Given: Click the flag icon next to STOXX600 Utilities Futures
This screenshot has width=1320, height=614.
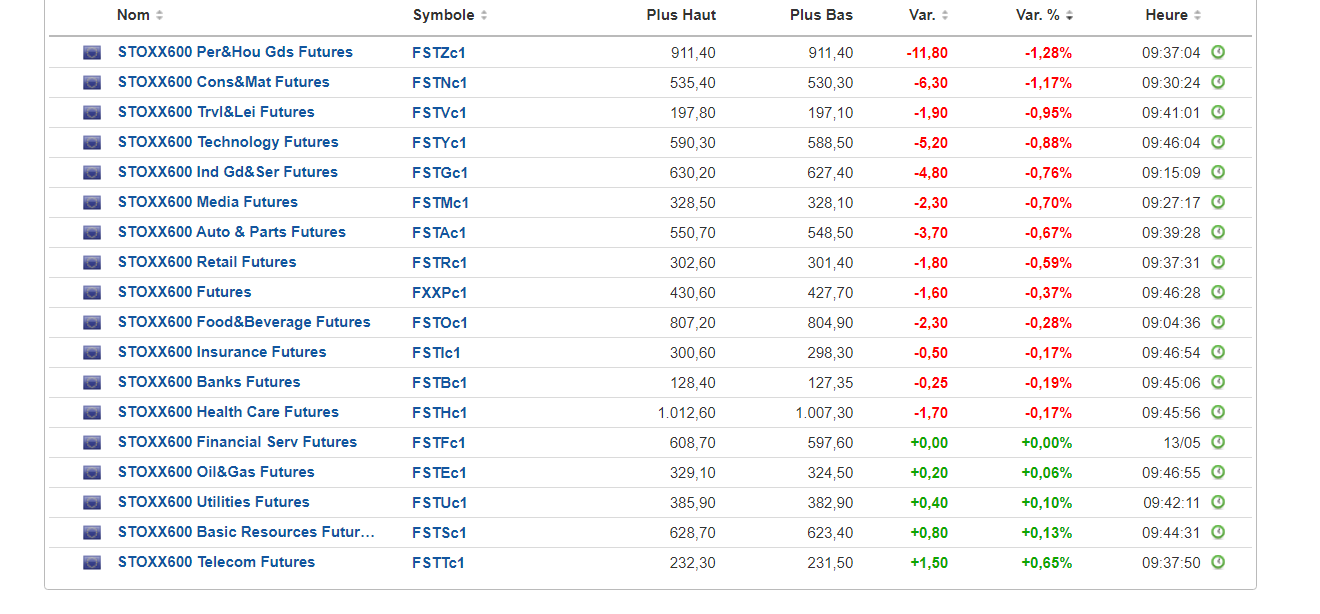Looking at the screenshot, I should tap(92, 503).
